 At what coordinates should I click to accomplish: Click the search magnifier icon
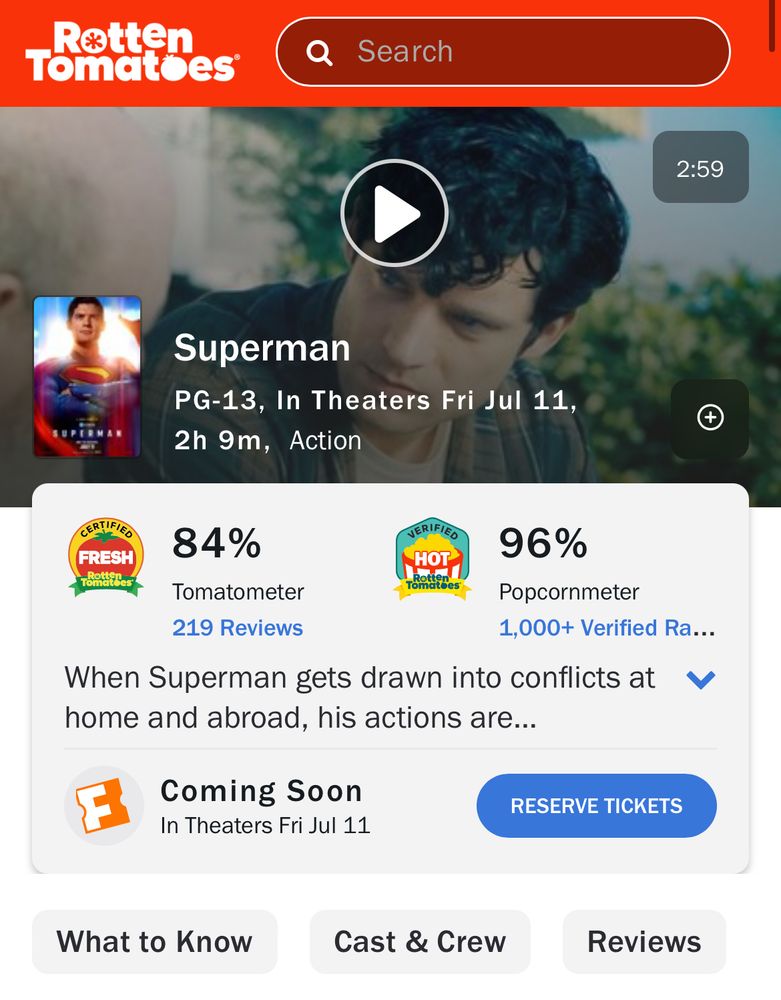(x=319, y=52)
